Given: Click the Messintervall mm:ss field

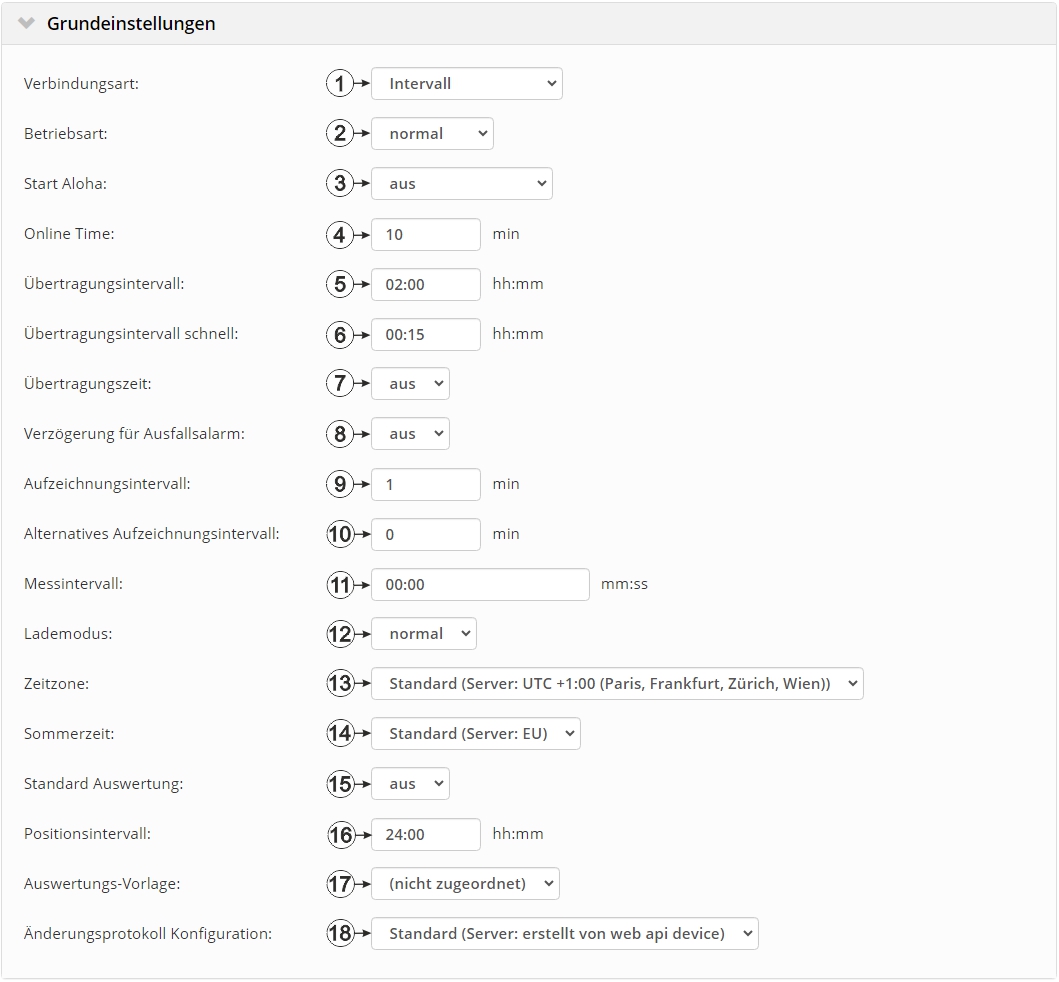Looking at the screenshot, I should [x=480, y=584].
